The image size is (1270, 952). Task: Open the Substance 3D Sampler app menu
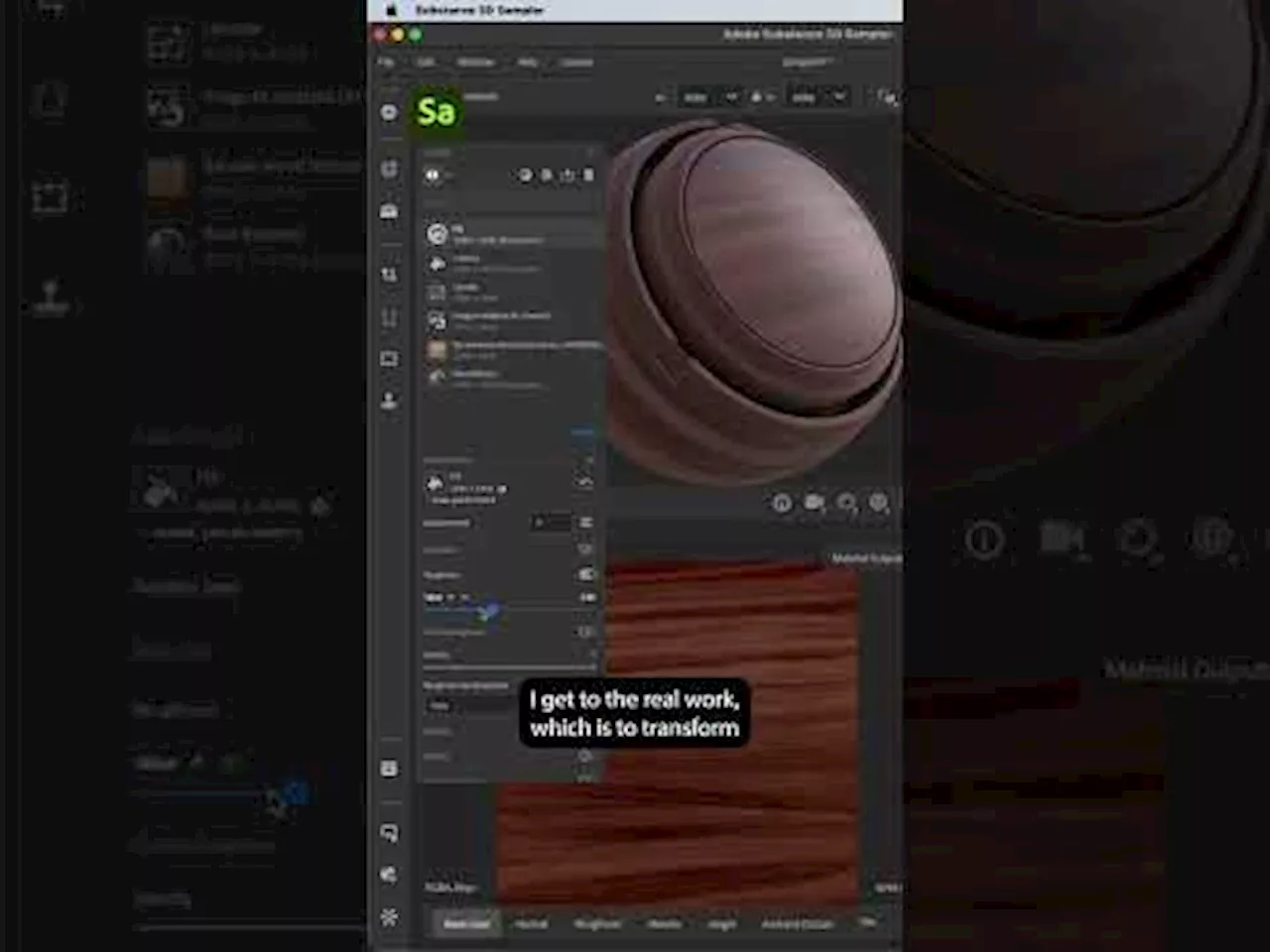tap(479, 10)
